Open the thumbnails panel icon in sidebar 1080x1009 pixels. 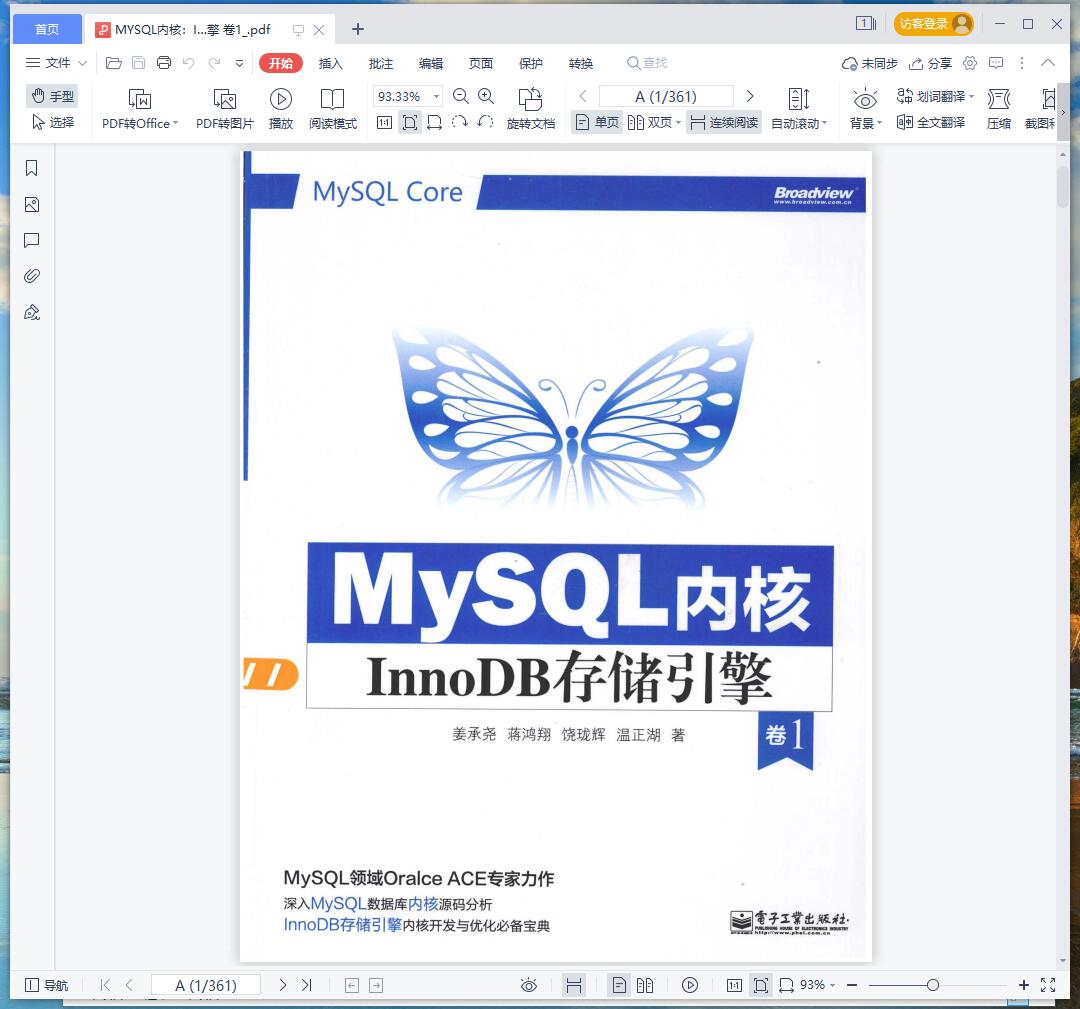coord(32,205)
